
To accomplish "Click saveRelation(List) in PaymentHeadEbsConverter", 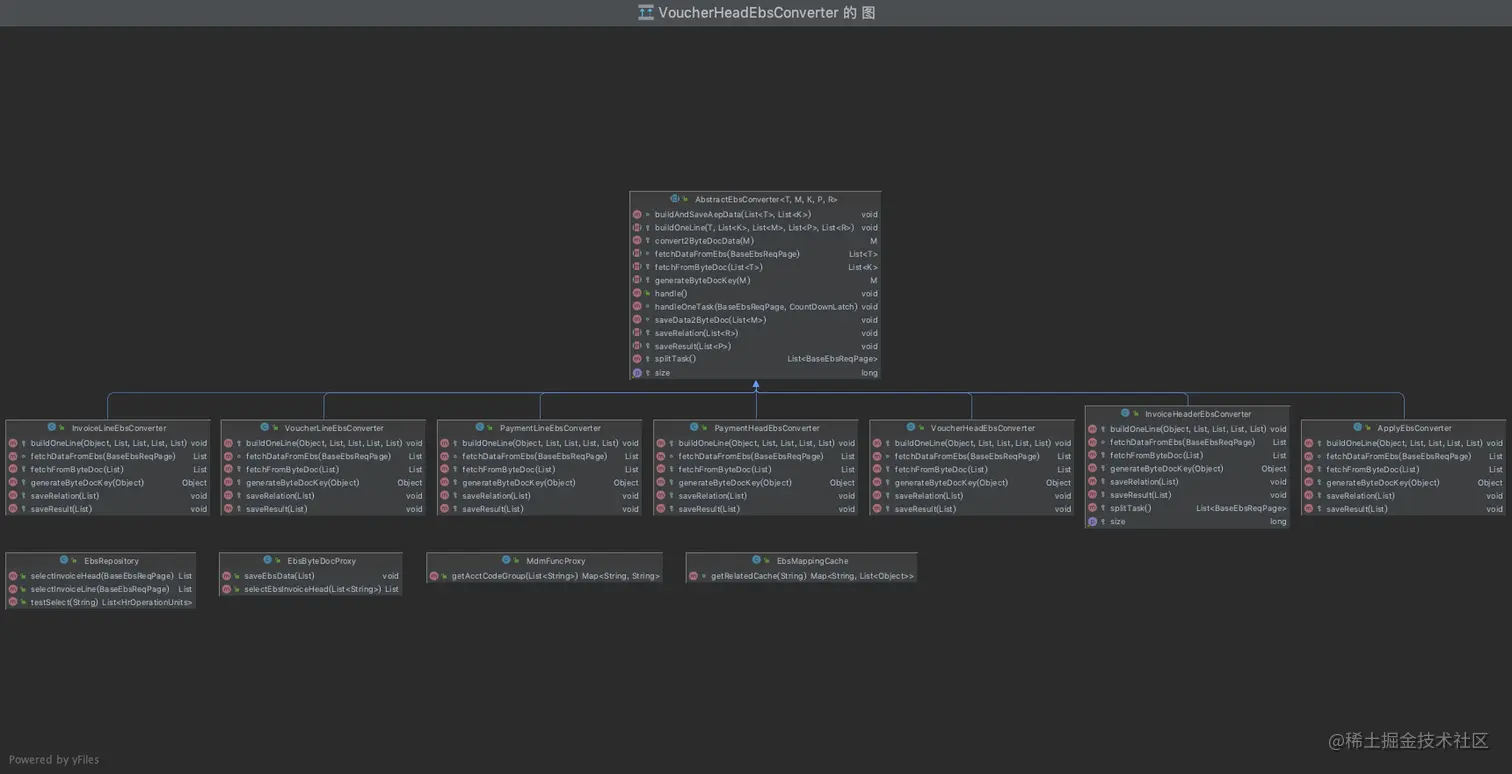I will tap(712, 496).
